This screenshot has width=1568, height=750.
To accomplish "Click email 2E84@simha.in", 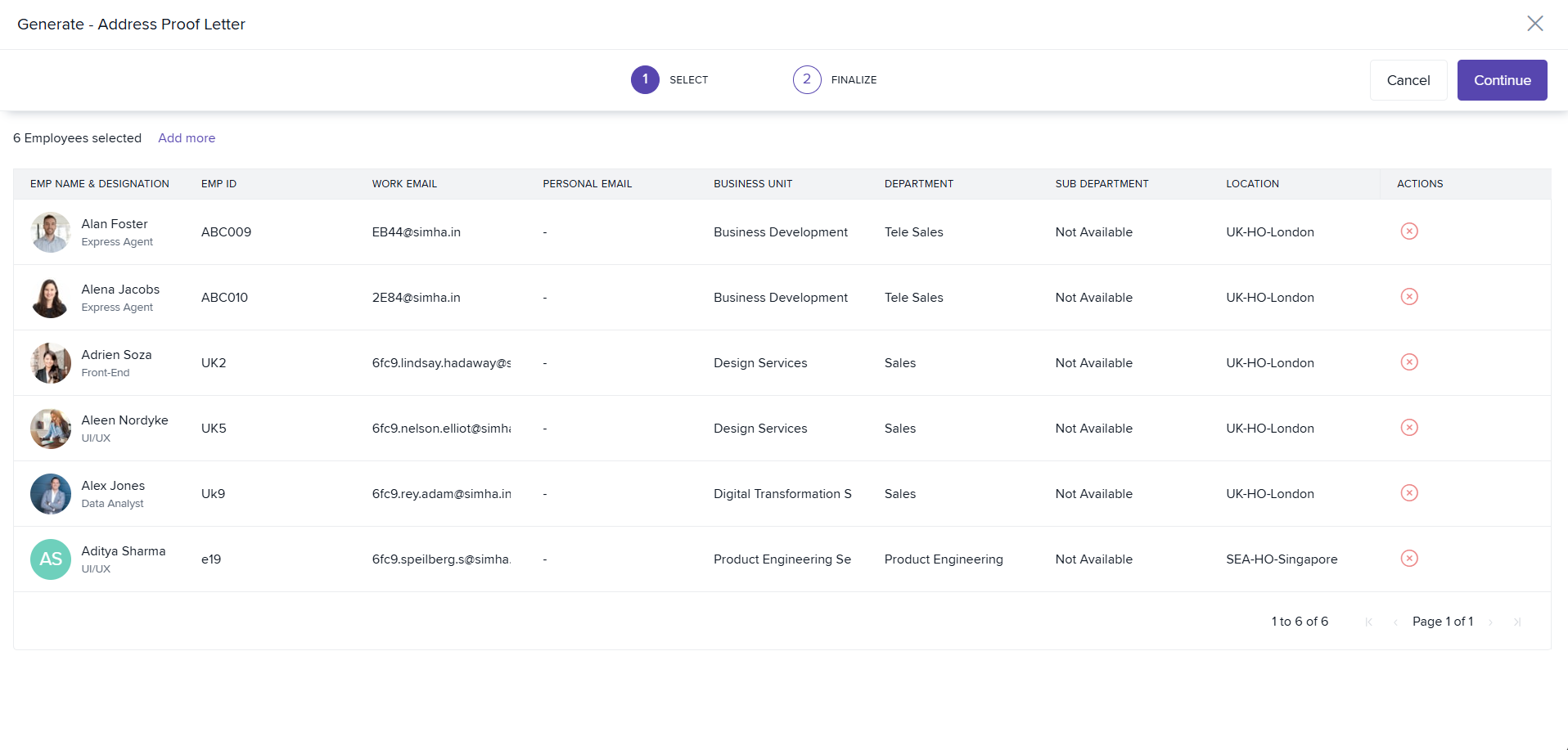I will (417, 298).
